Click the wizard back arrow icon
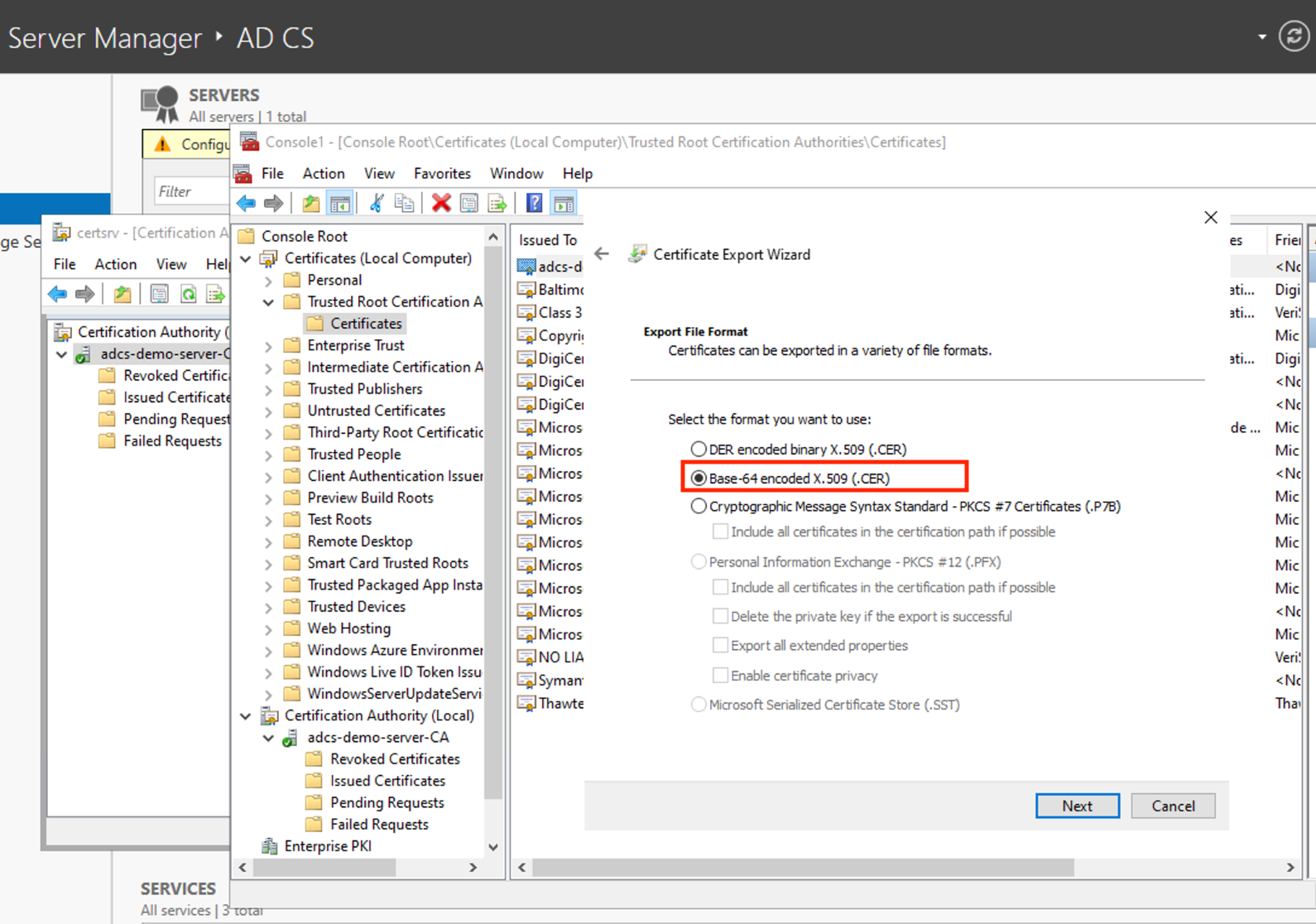Viewport: 1316px width, 924px height. [x=602, y=254]
